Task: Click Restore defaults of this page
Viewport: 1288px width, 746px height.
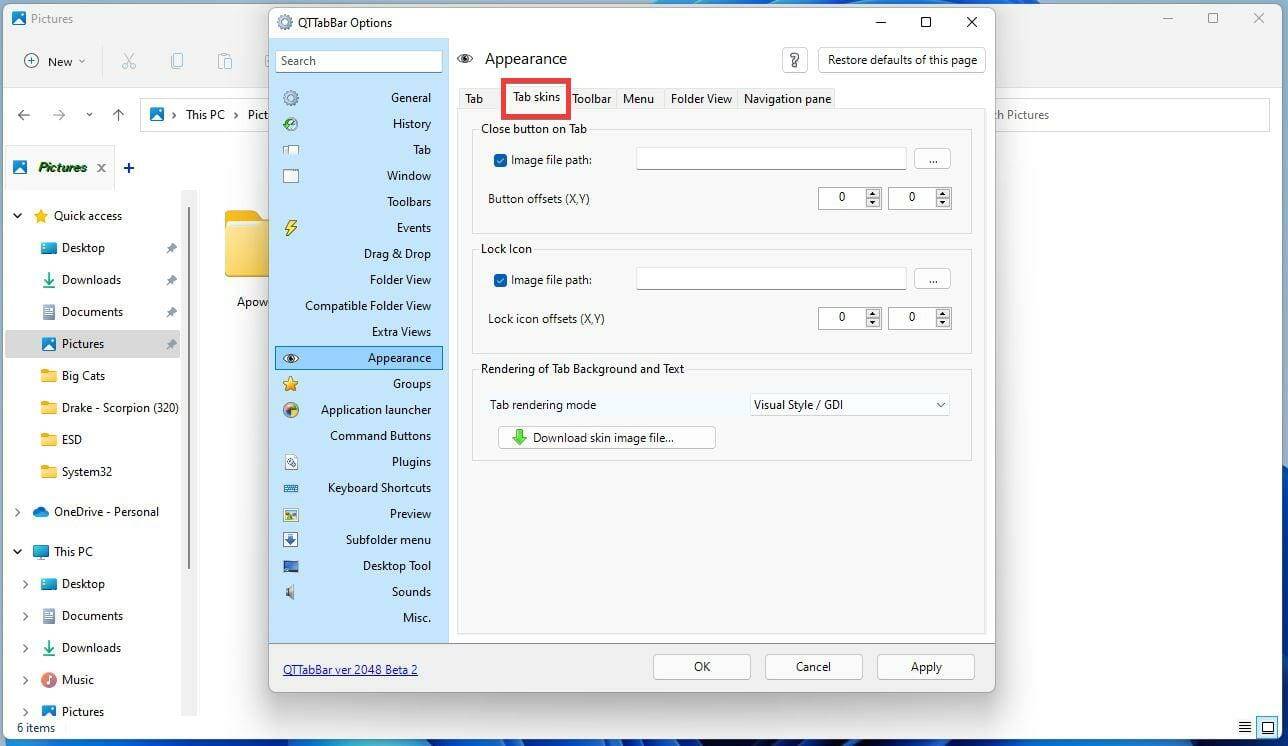Action: pyautogui.click(x=900, y=60)
